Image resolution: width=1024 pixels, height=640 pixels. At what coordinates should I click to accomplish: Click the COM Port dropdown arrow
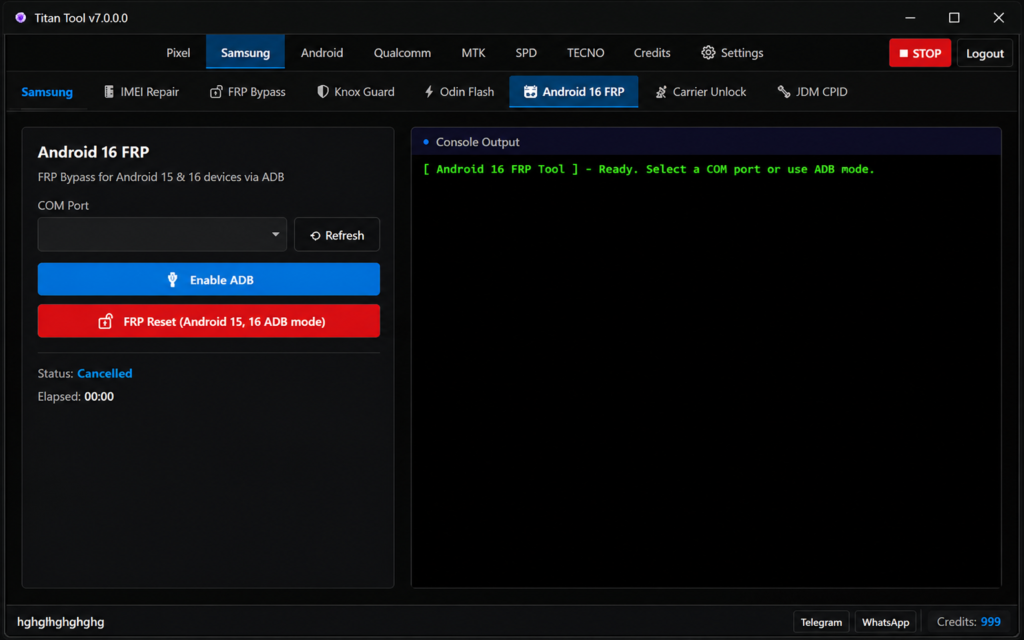pos(276,234)
